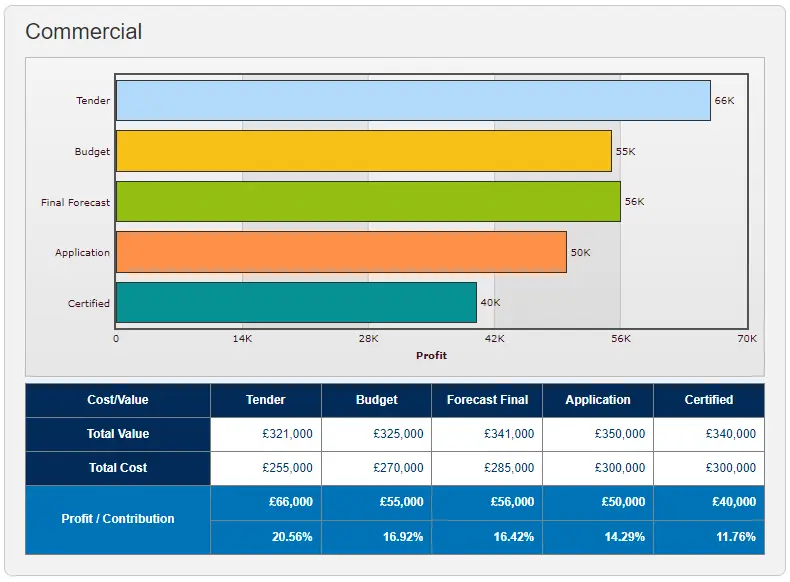Select the green Final Forecast bar
The image size is (790, 582).
tap(368, 202)
